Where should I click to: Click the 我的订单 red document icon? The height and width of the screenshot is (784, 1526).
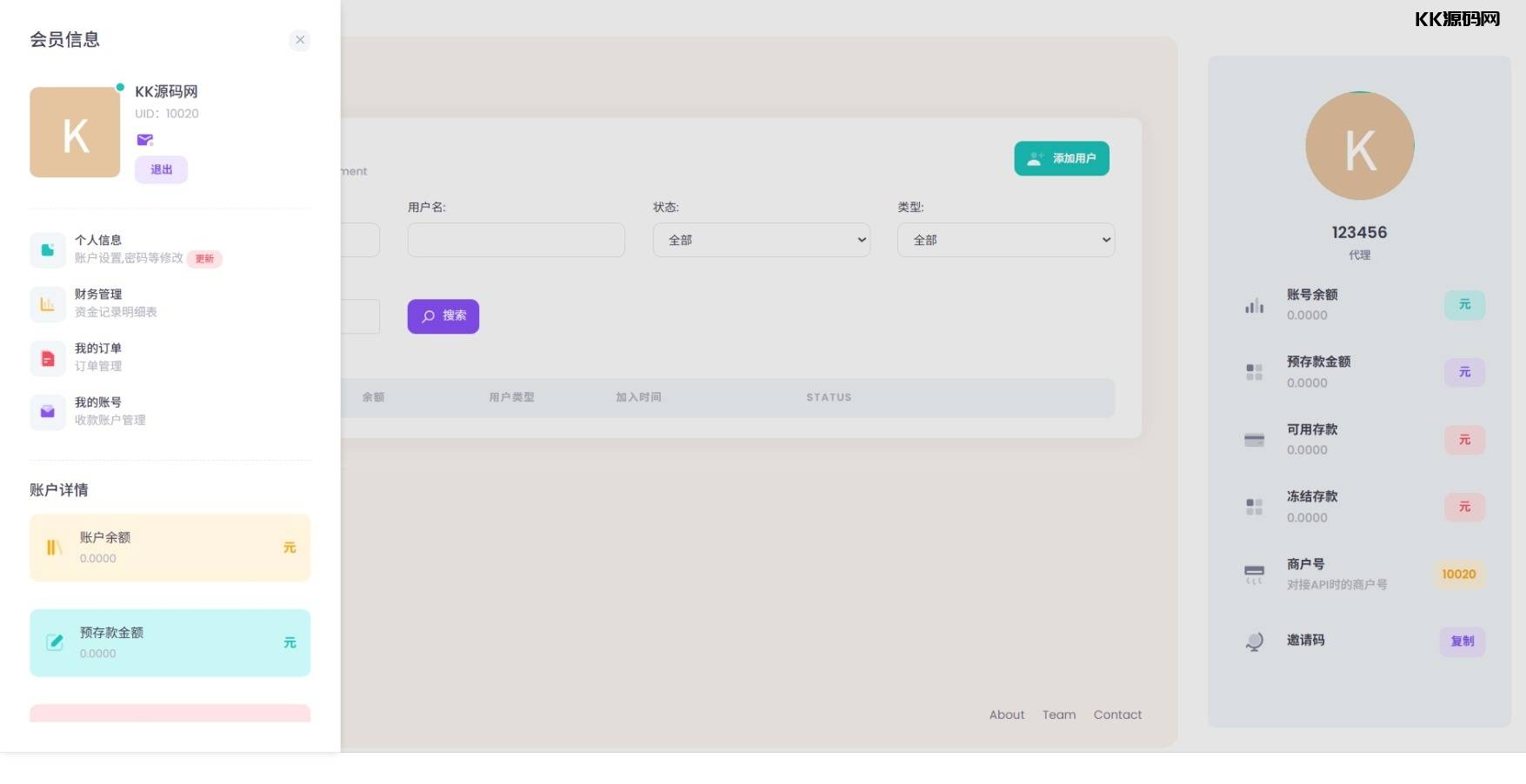[x=48, y=358]
